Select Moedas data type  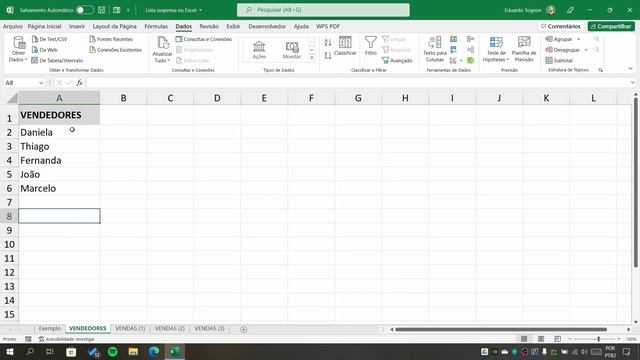pyautogui.click(x=292, y=50)
